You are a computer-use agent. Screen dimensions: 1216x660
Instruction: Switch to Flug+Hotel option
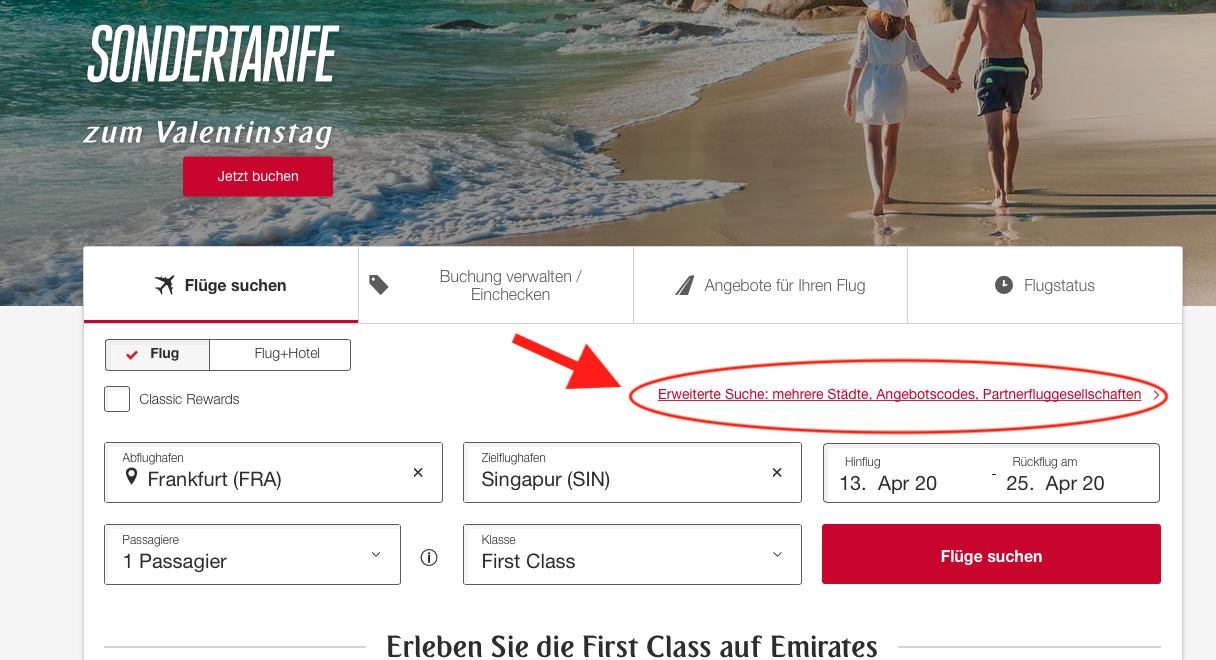click(x=281, y=354)
